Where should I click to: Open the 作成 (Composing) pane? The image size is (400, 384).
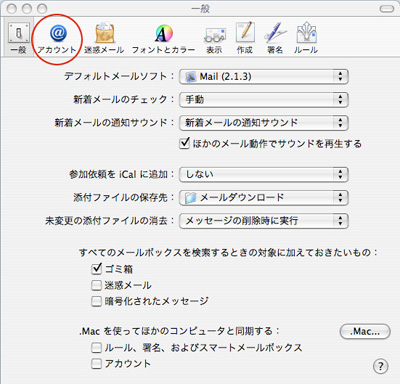pyautogui.click(x=245, y=38)
